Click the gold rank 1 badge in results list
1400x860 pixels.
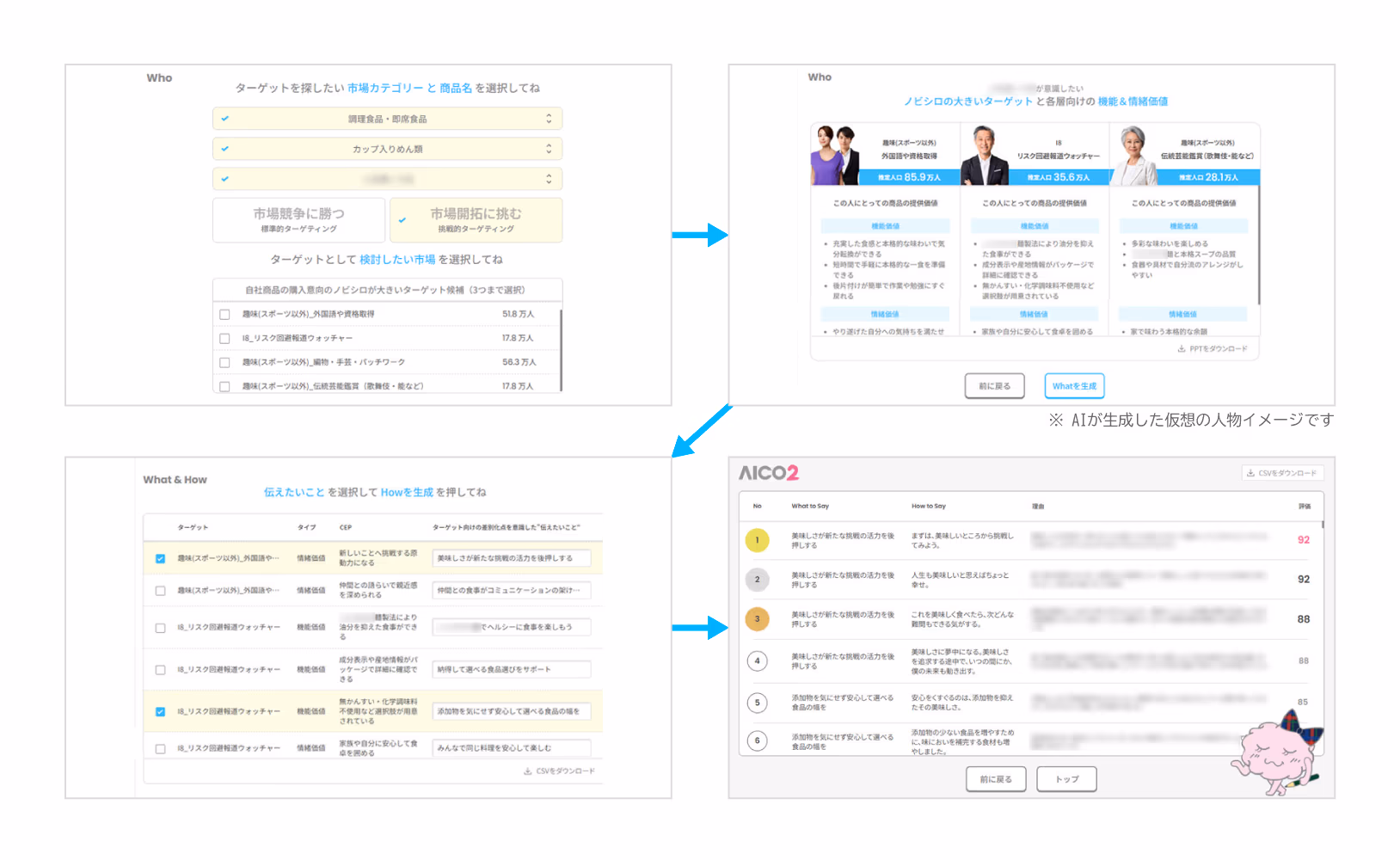pos(758,540)
